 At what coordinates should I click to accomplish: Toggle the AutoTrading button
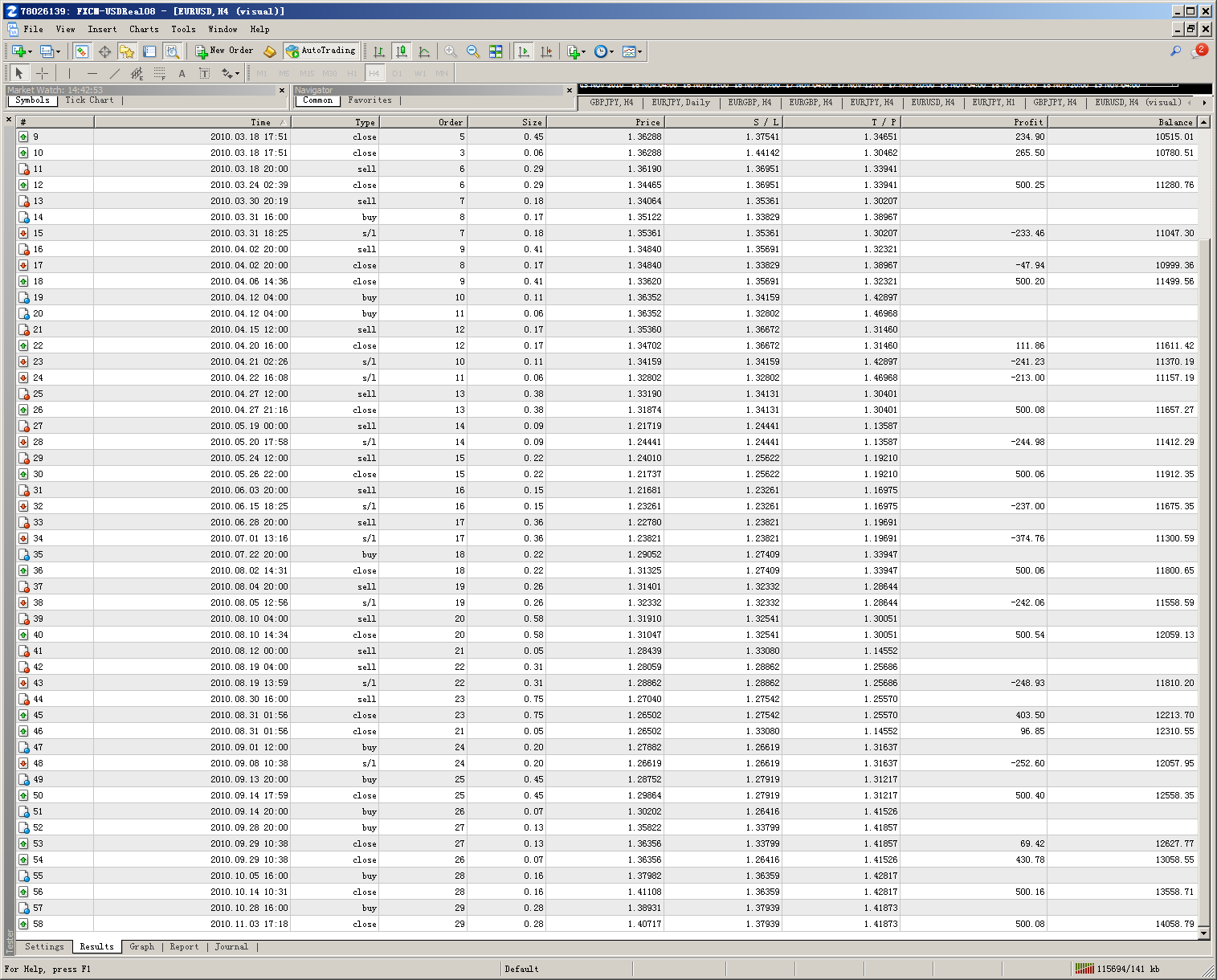(x=321, y=51)
